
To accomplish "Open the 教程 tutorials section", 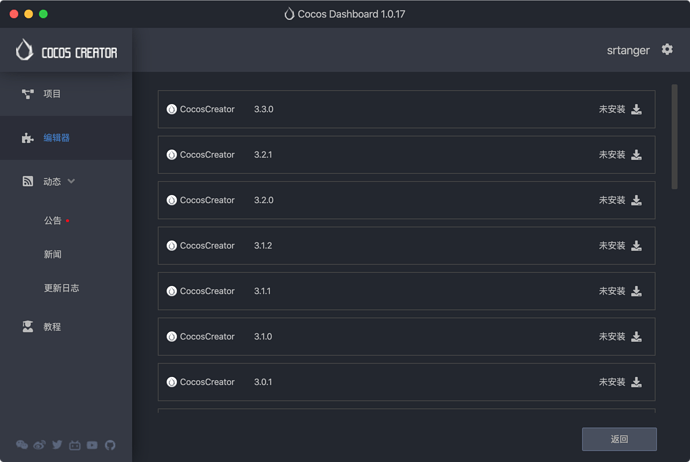I will tap(52, 327).
